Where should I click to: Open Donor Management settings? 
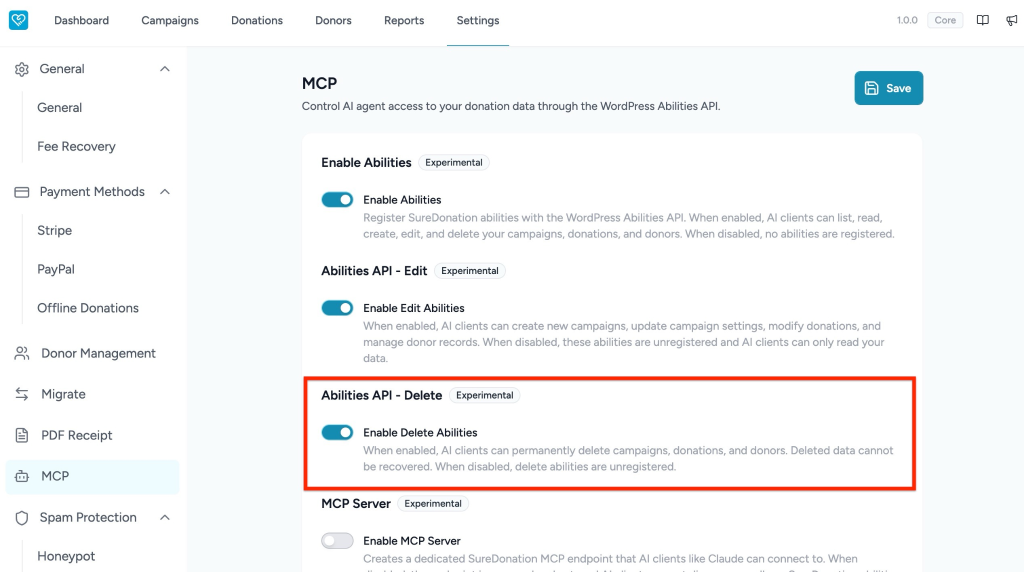coord(92,353)
